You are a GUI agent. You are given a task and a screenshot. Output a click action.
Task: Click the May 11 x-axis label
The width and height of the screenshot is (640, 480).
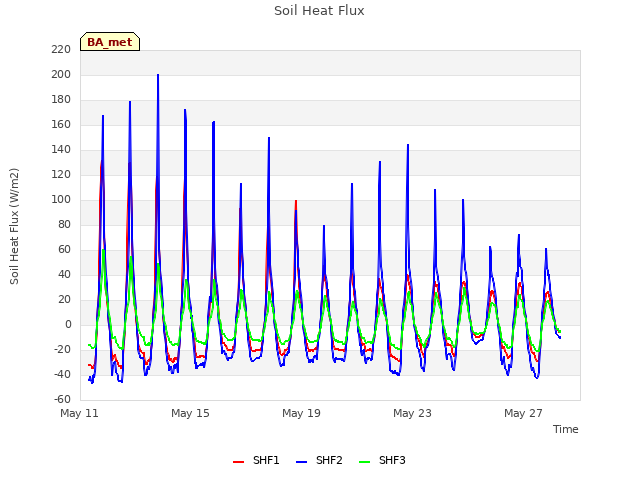tap(79, 413)
